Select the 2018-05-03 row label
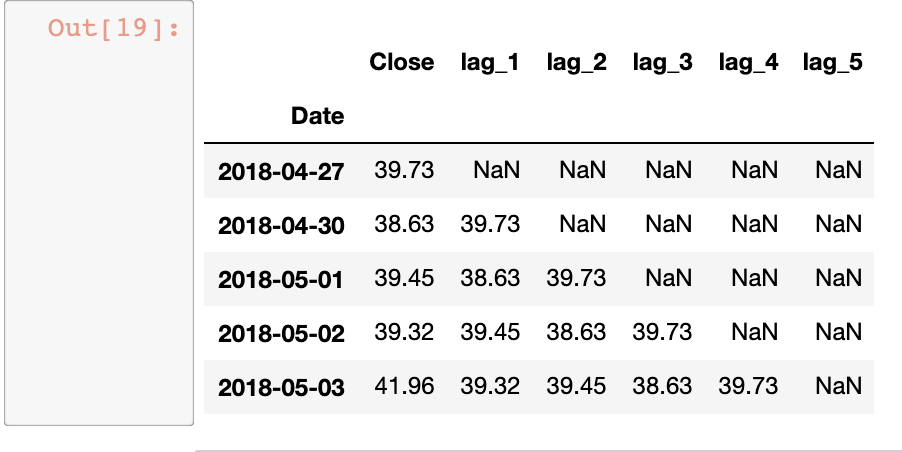Viewport: 902px width, 452px height. coord(281,387)
